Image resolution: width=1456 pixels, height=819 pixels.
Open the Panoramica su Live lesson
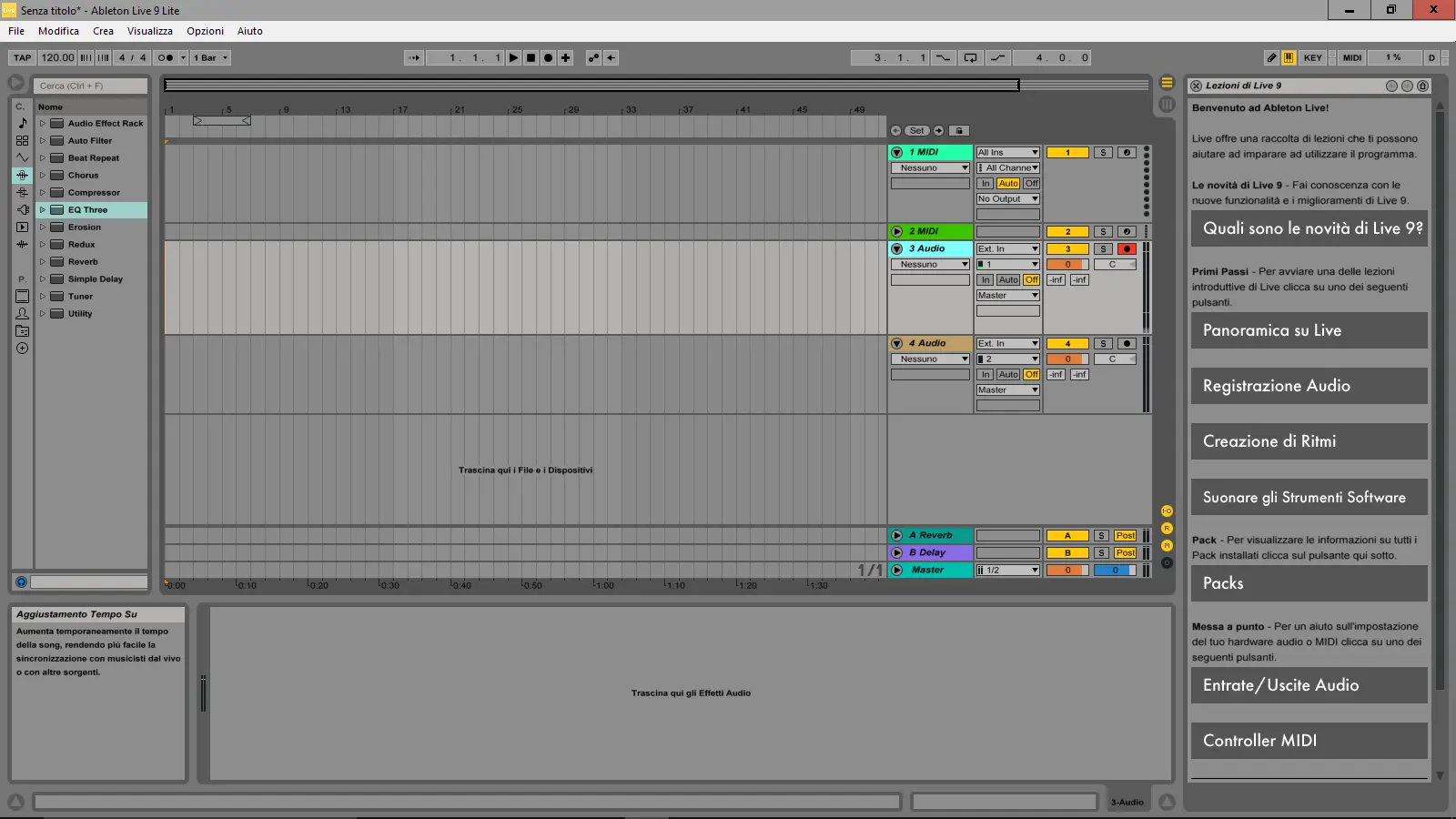click(1309, 330)
